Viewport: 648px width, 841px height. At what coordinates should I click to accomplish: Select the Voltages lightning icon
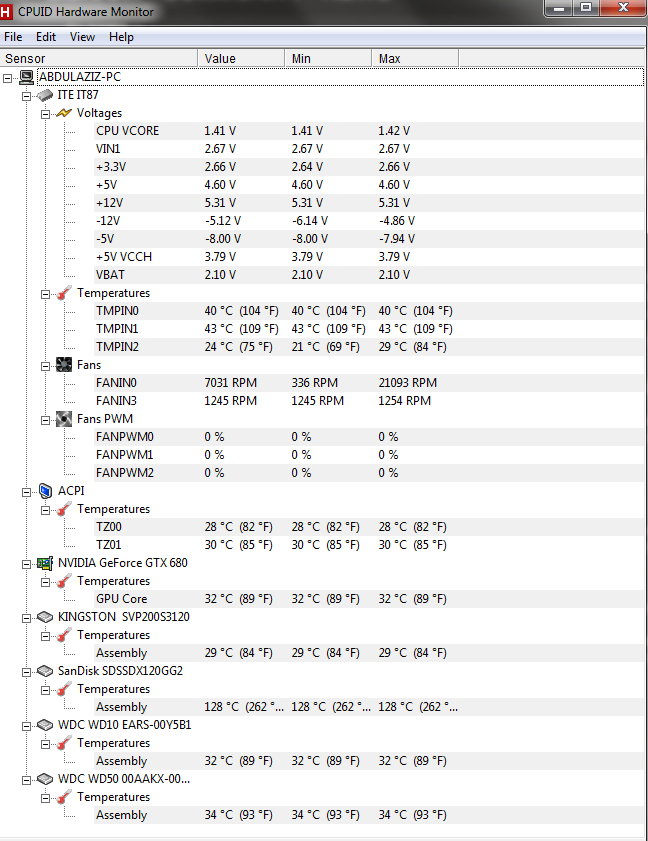[x=64, y=113]
